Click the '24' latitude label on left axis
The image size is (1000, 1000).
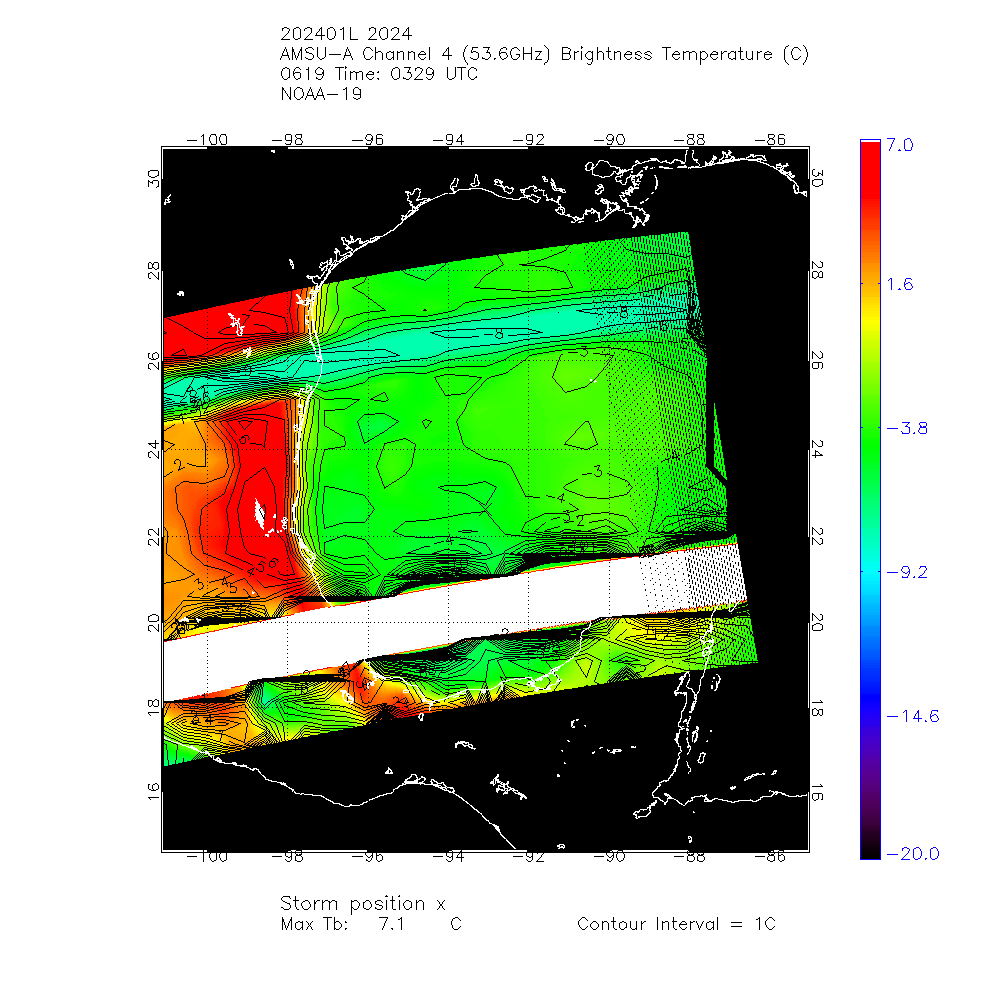pyautogui.click(x=154, y=449)
